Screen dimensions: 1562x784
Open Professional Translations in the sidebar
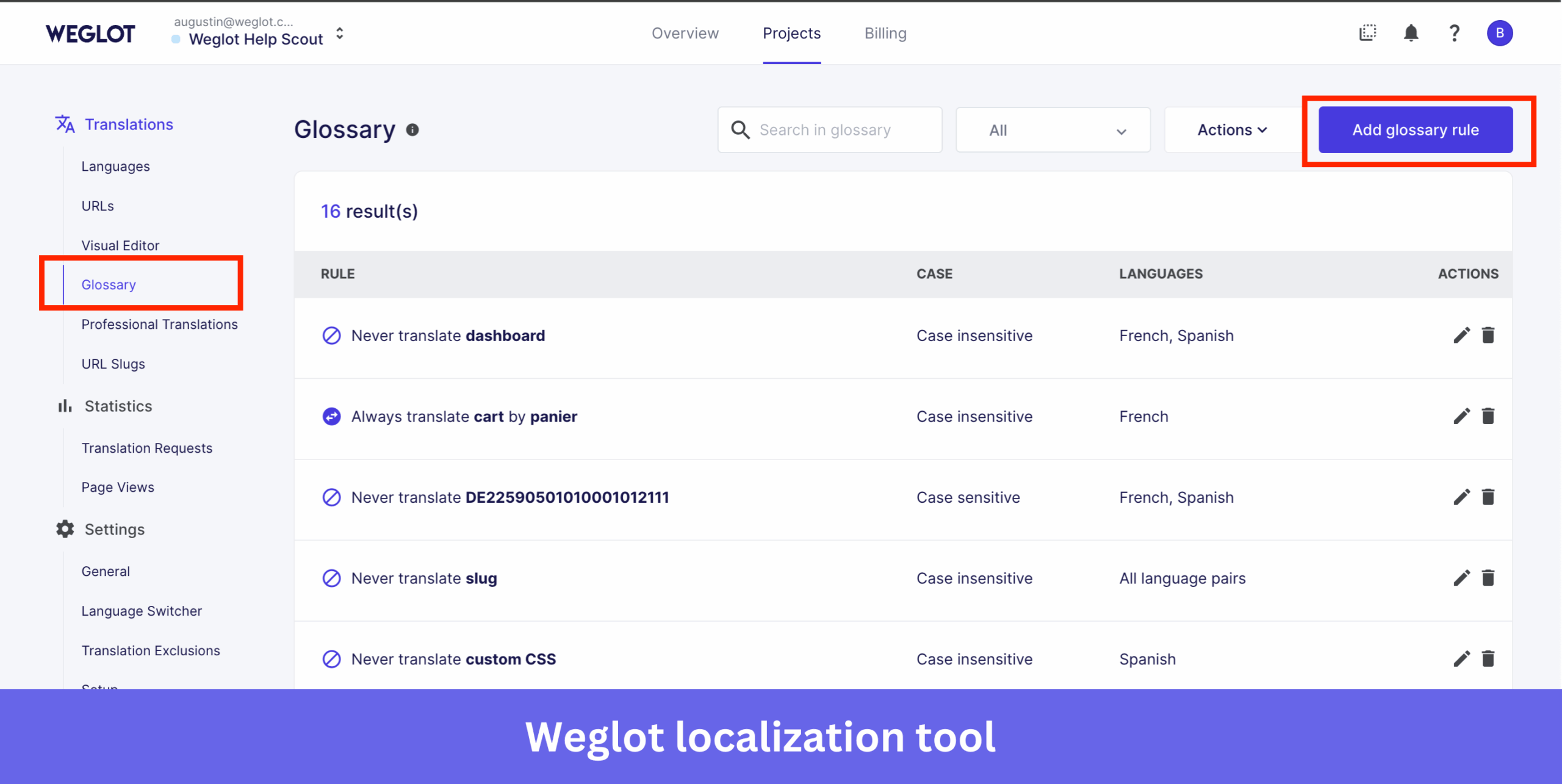[x=159, y=324]
